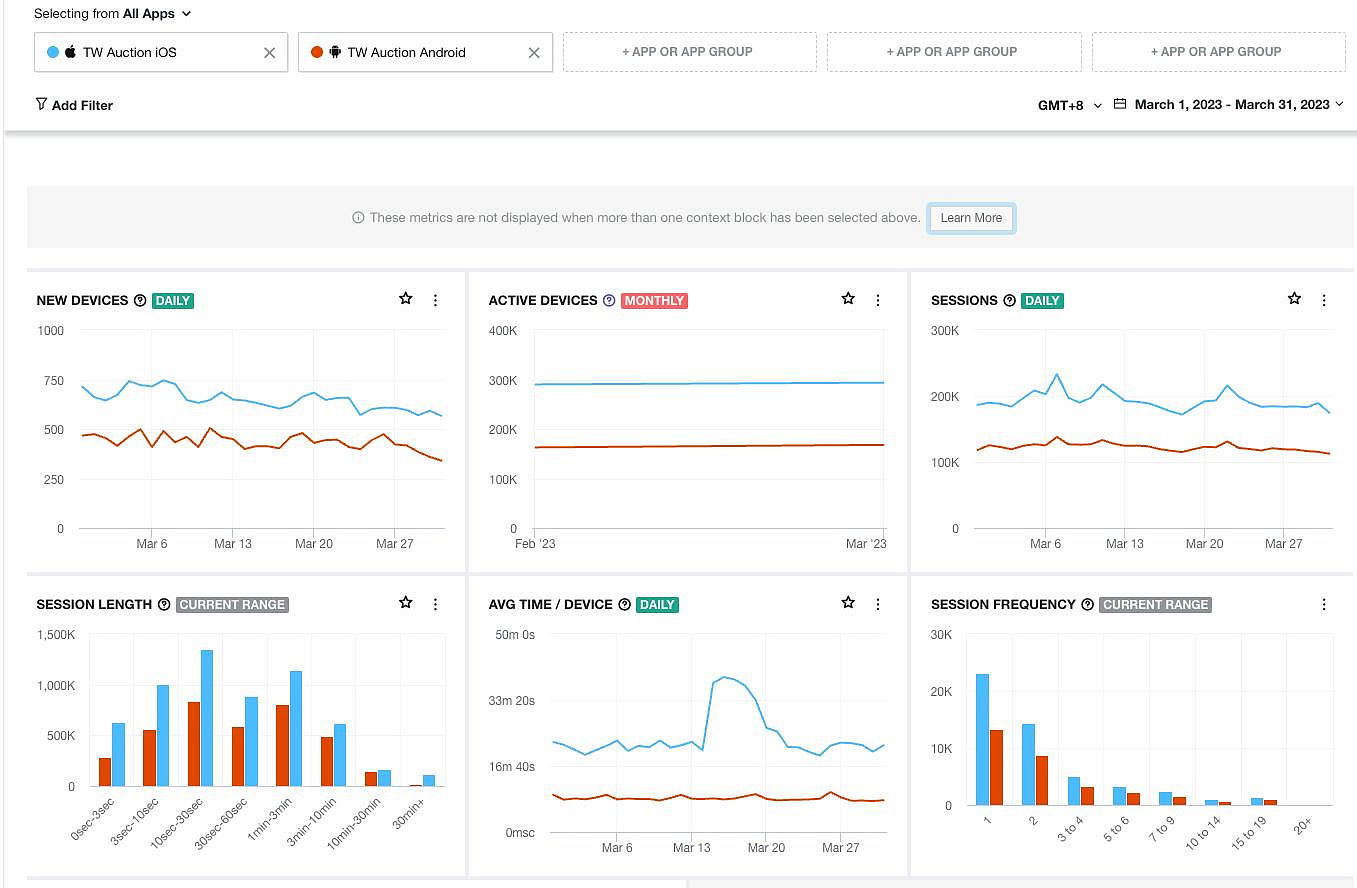
Task: Open the ACTIVE DEVICES three-dot menu
Action: click(878, 300)
